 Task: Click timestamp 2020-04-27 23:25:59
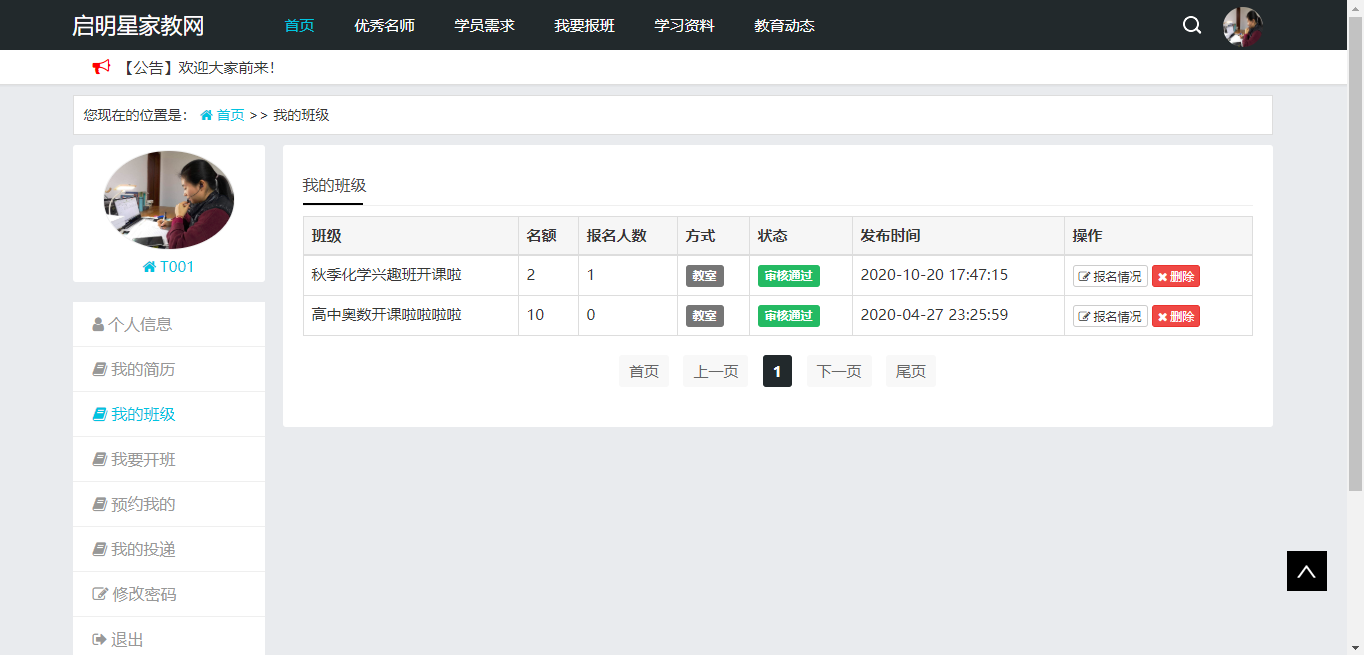point(934,315)
